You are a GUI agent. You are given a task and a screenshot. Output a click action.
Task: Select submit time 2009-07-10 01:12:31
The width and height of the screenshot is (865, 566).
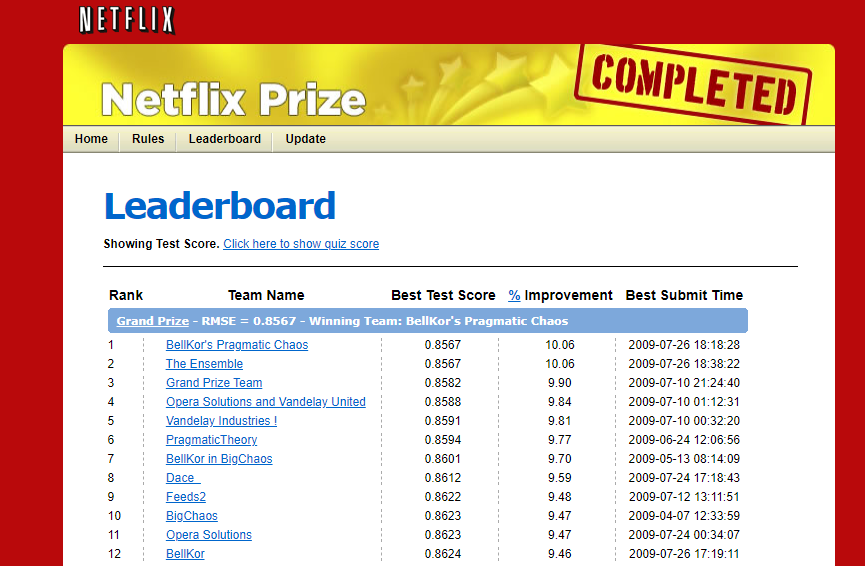coord(684,402)
